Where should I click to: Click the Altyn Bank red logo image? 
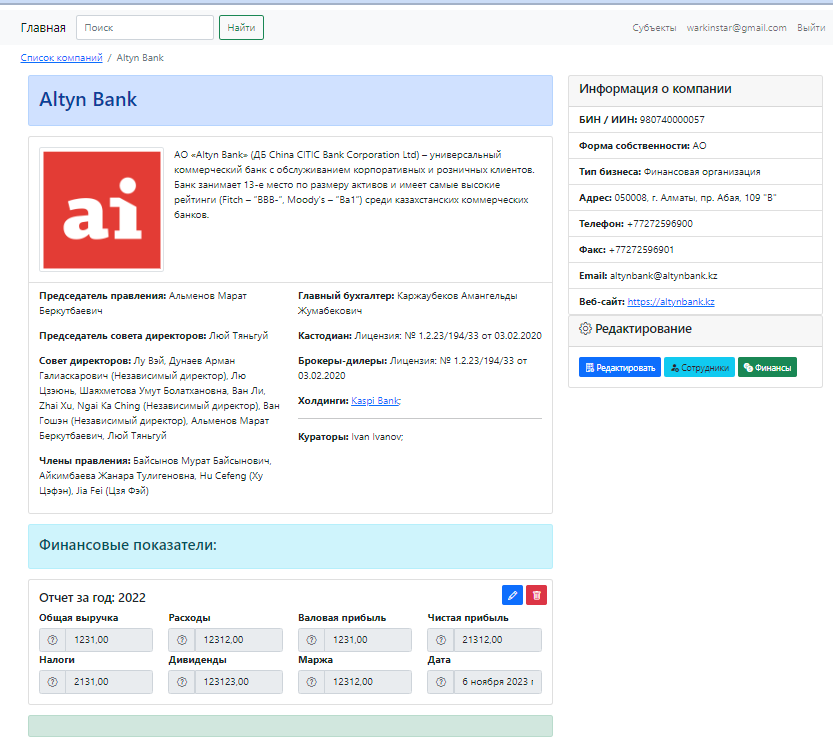[x=101, y=210]
